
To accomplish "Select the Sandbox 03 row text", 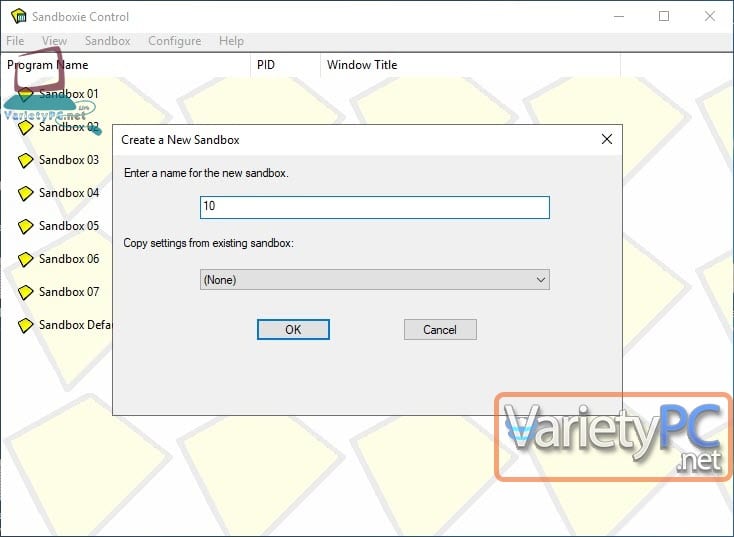I will pos(69,160).
